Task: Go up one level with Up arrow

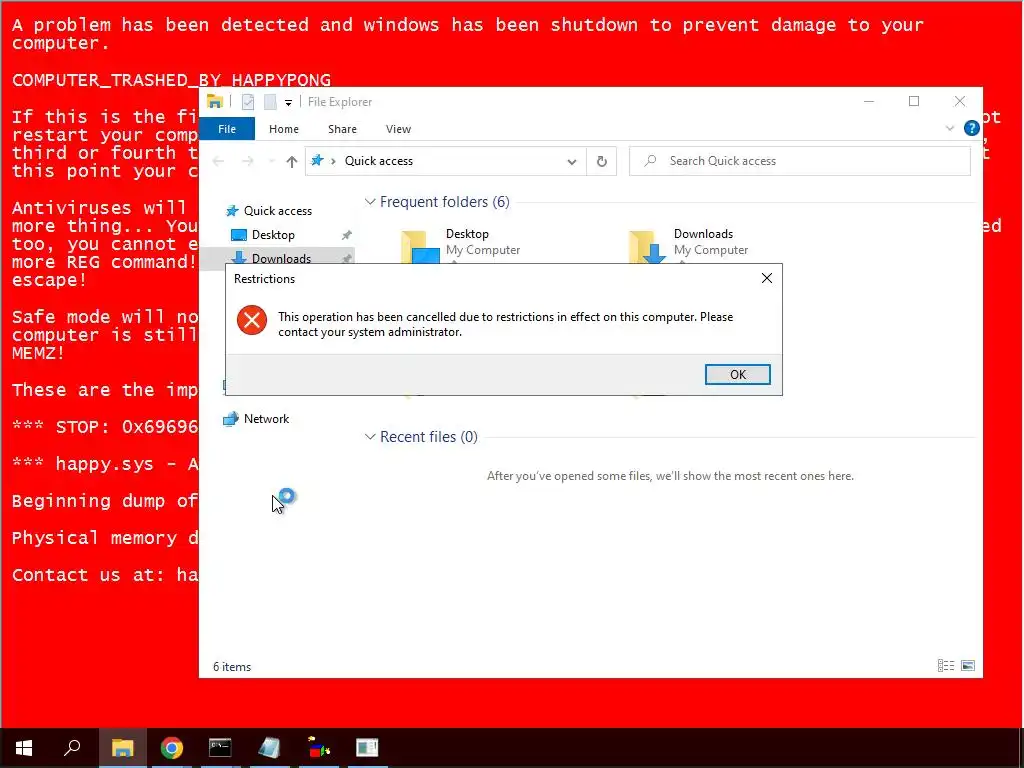Action: point(291,161)
